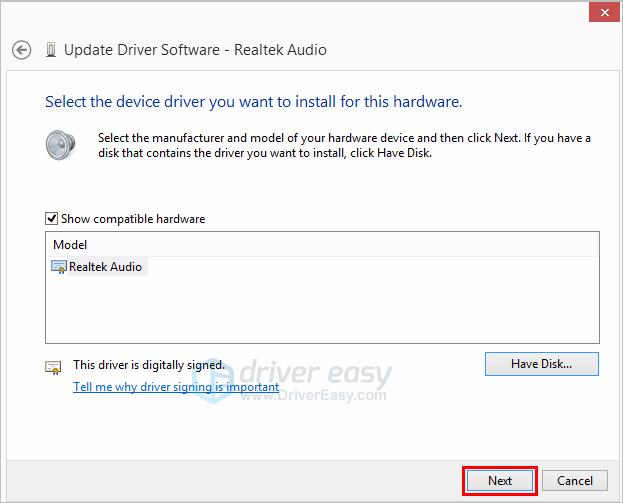Open 'Tell me why driver signing is important'

pyautogui.click(x=176, y=387)
